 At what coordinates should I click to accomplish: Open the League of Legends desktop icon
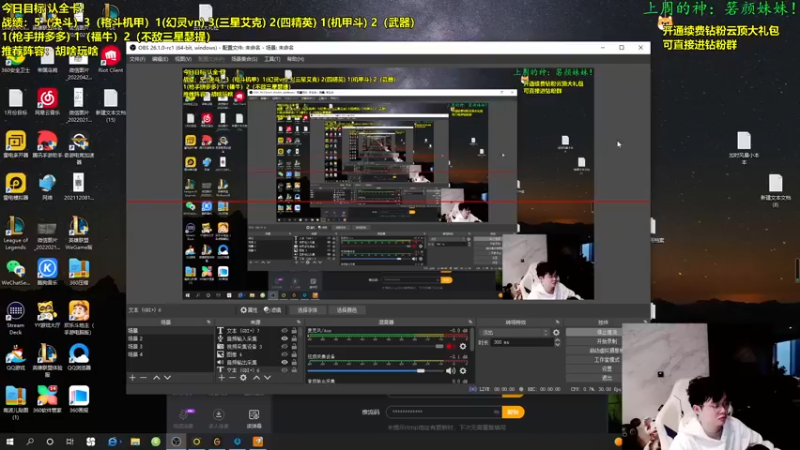[x=15, y=233]
